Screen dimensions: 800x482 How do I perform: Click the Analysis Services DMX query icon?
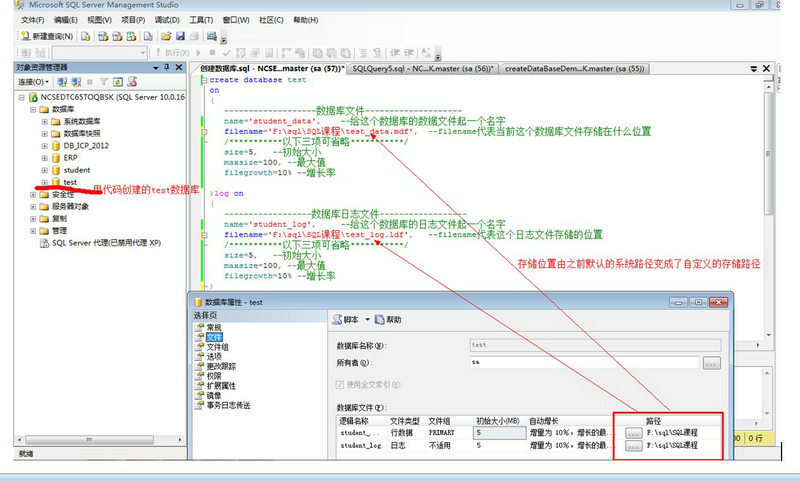[117, 36]
